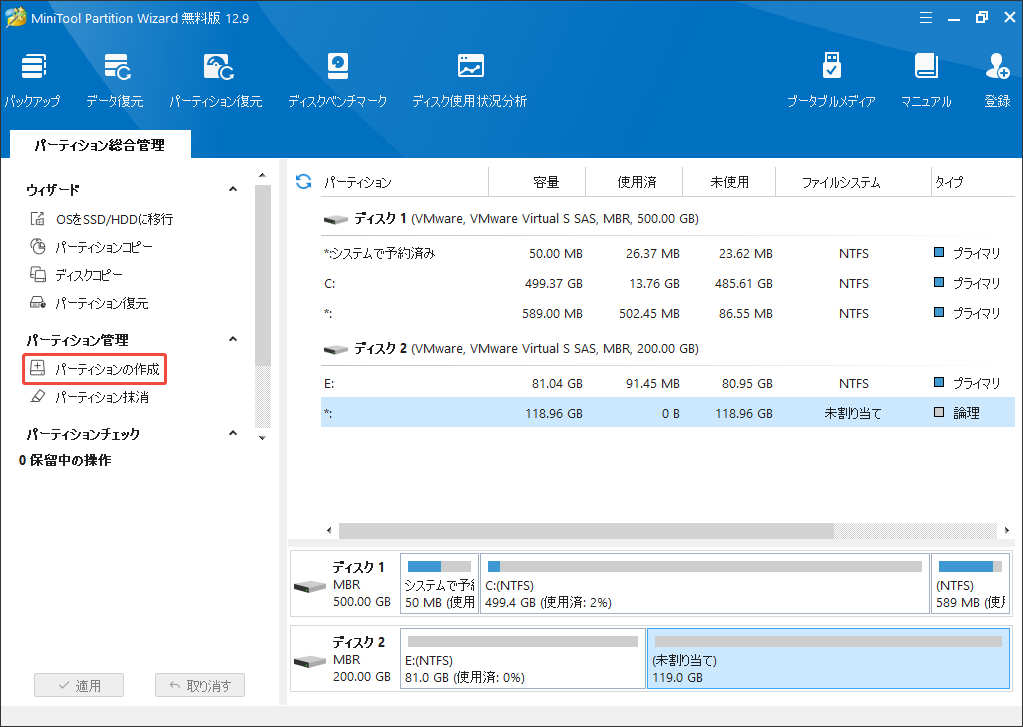This screenshot has height=727, width=1023.
Task: Sort by タイプ column header
Action: coord(972,182)
